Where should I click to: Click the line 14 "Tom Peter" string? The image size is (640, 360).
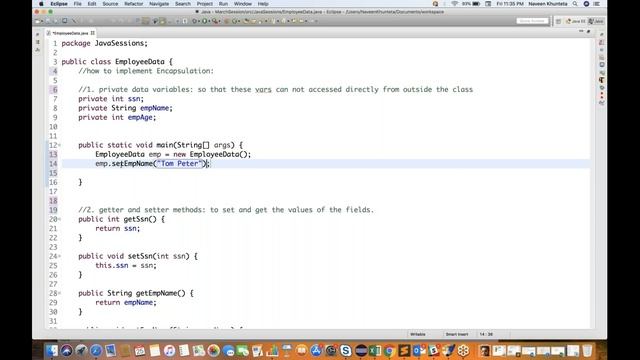(180, 164)
